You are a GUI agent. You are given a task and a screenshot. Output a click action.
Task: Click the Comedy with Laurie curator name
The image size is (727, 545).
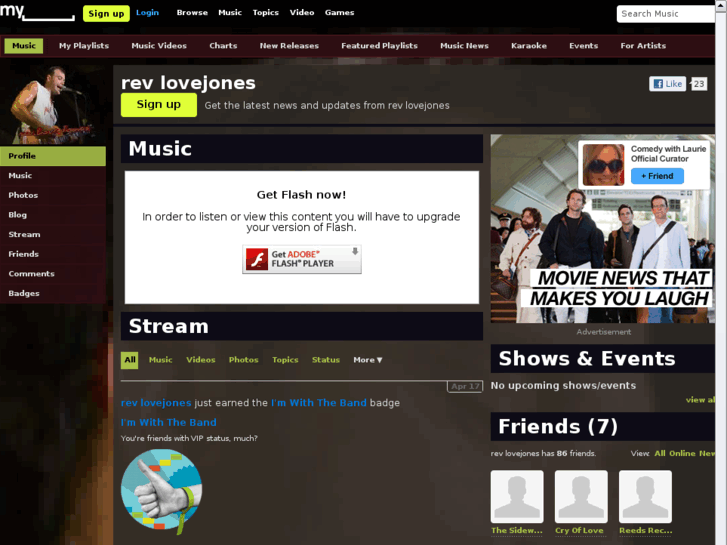coord(668,149)
